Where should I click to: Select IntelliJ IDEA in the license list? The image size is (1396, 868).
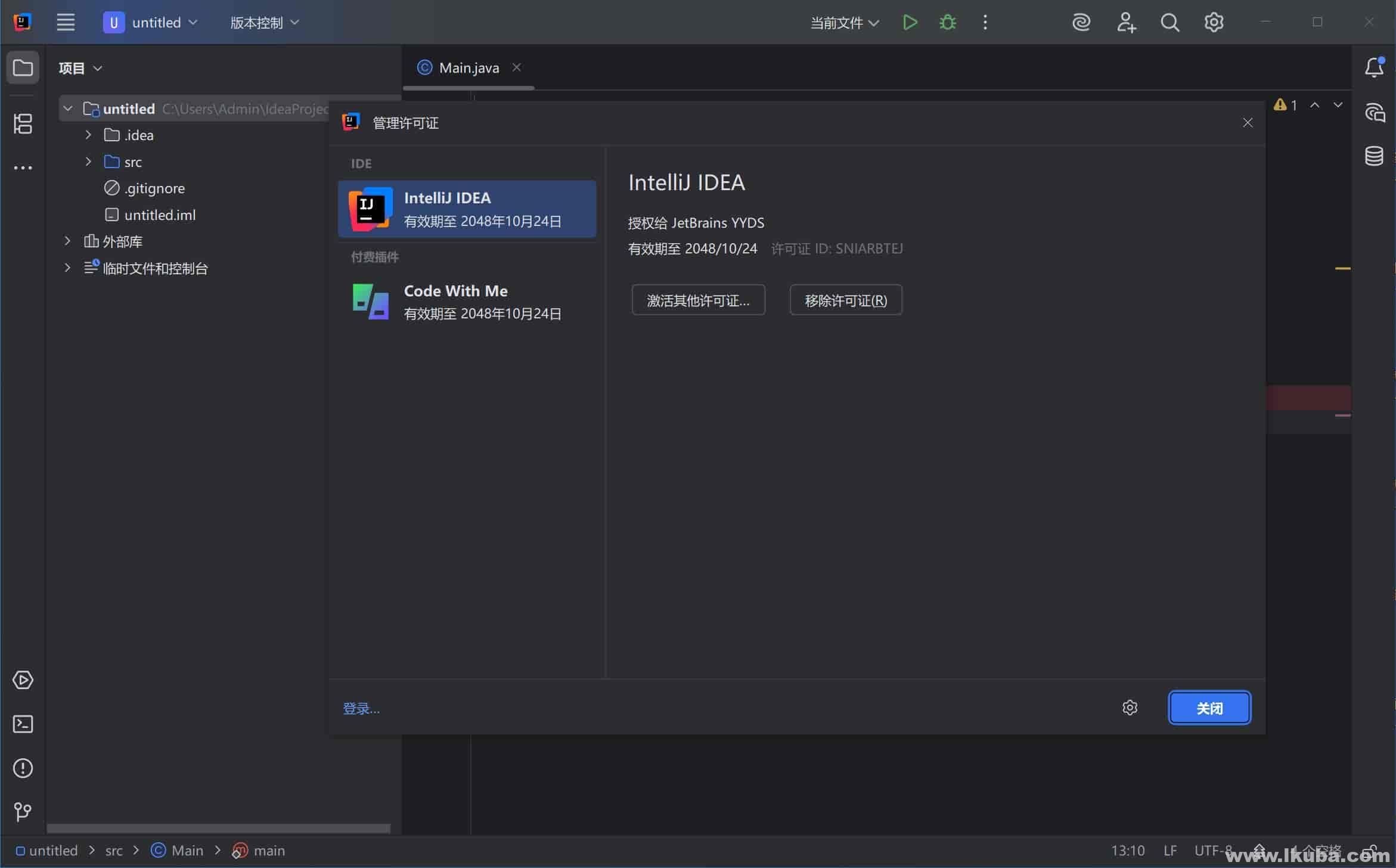[x=467, y=209]
